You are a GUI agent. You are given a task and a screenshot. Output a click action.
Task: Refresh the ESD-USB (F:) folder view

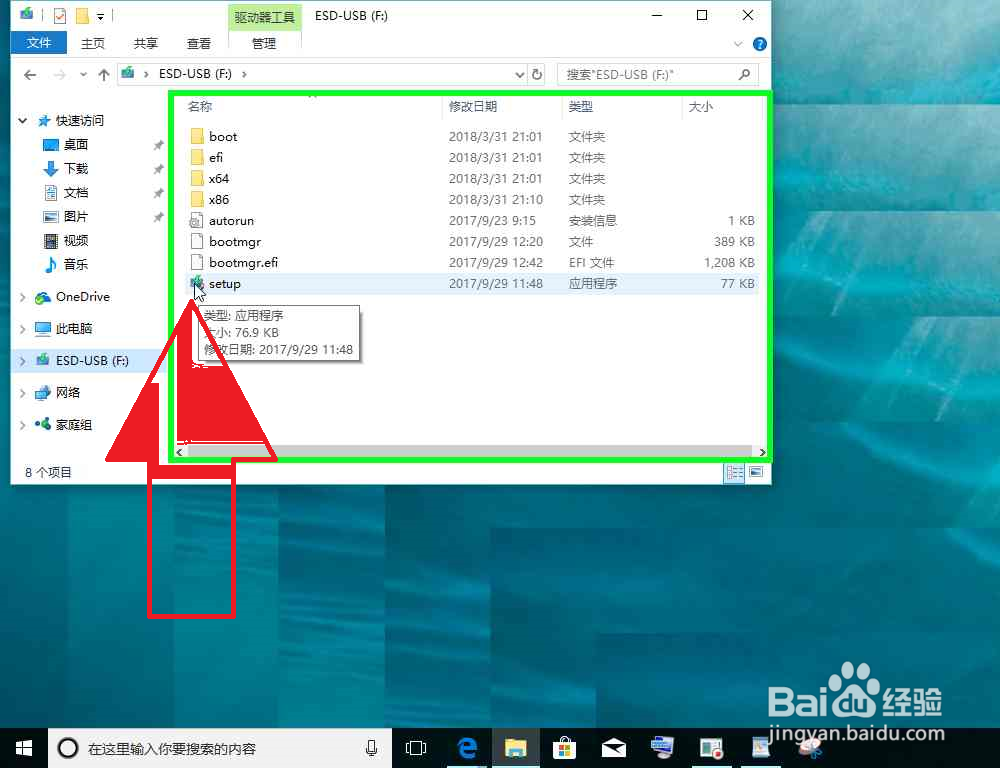(538, 74)
